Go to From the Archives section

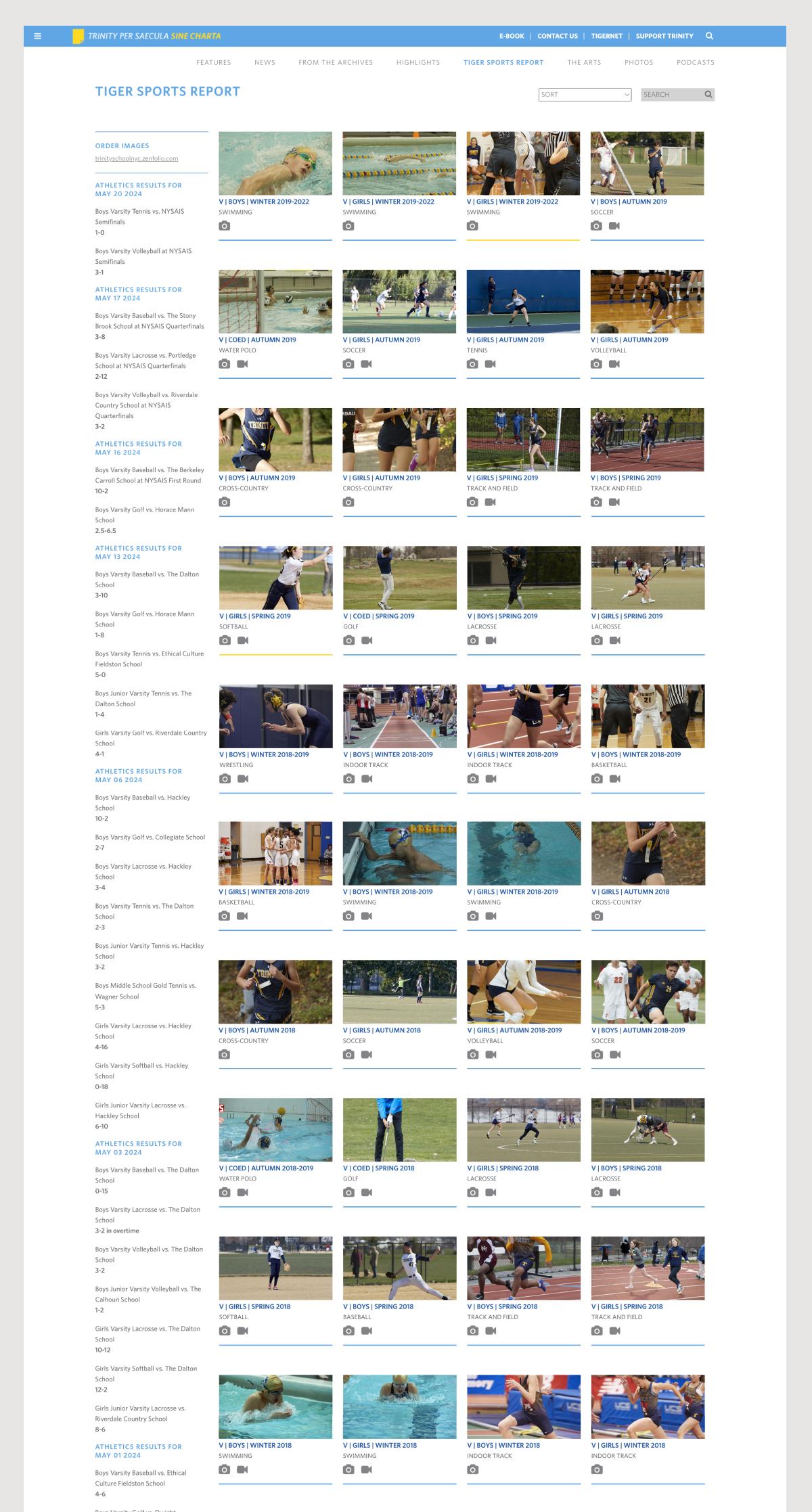(336, 63)
